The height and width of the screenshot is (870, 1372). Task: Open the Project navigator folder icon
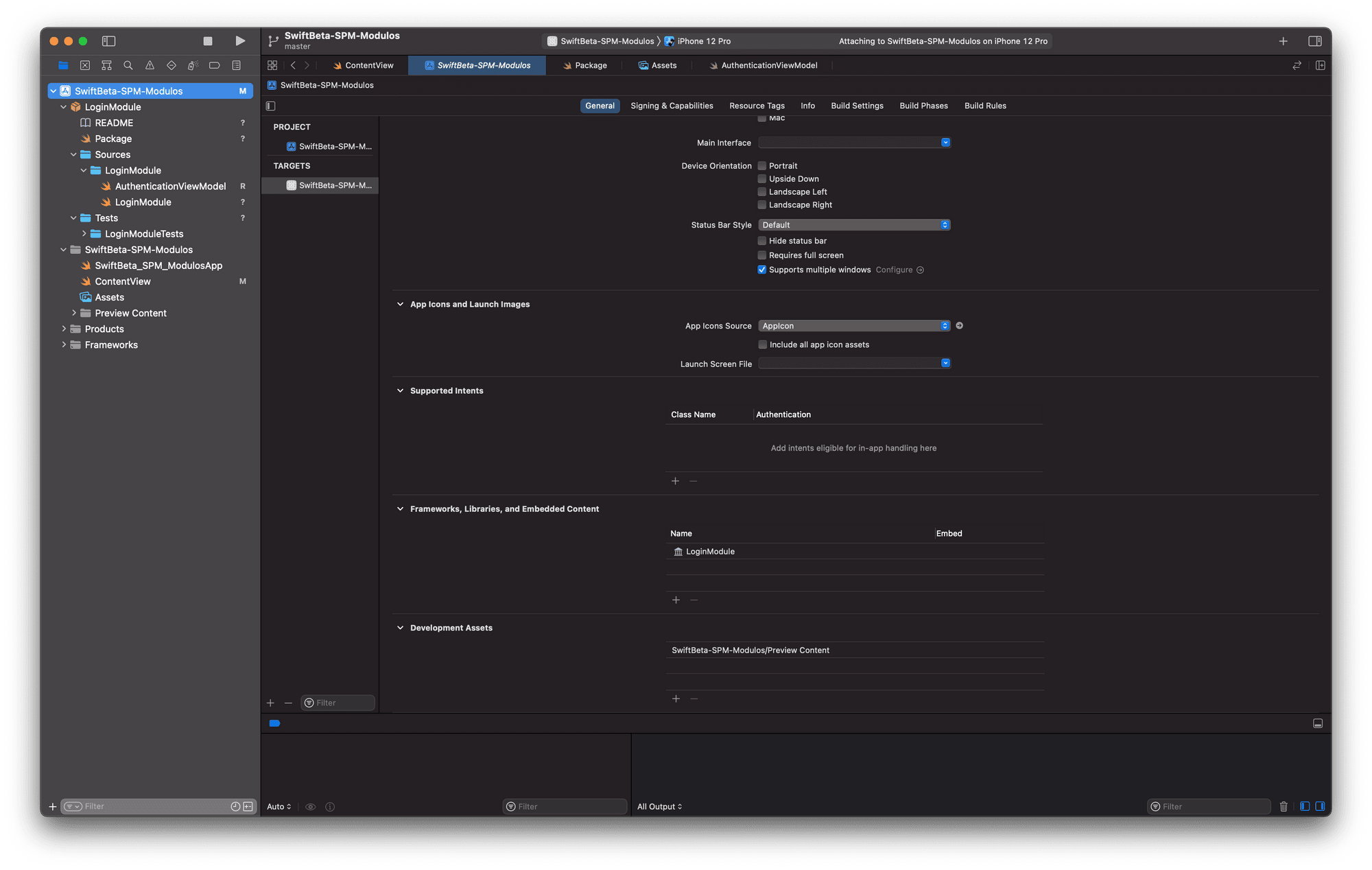pos(63,65)
